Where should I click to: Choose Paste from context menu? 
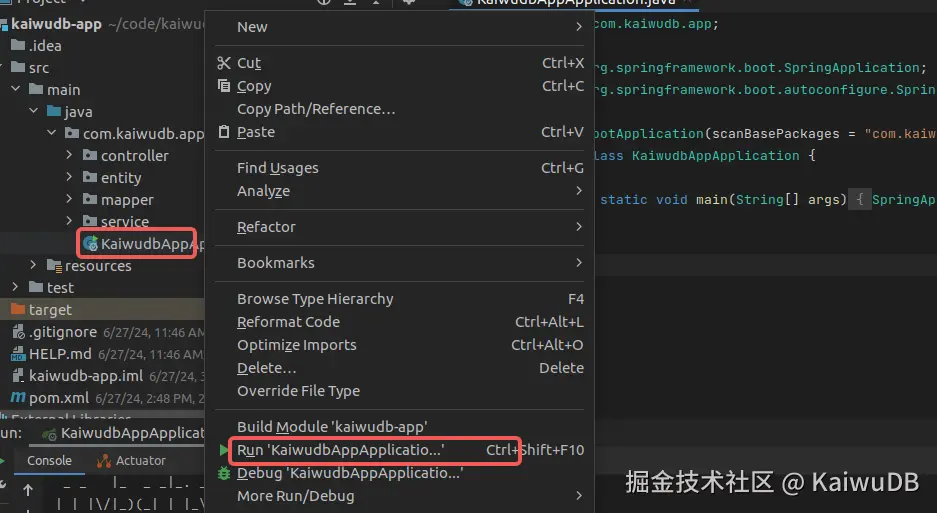tap(399, 132)
